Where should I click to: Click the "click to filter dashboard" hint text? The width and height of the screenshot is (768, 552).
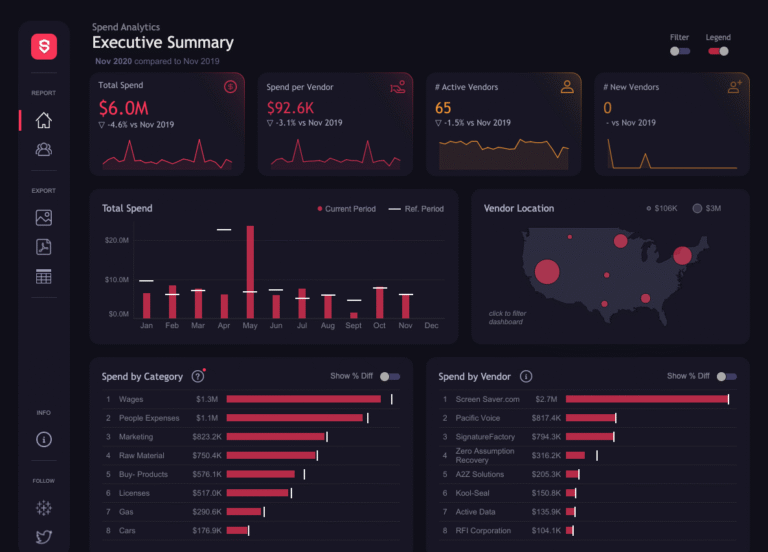click(x=507, y=317)
